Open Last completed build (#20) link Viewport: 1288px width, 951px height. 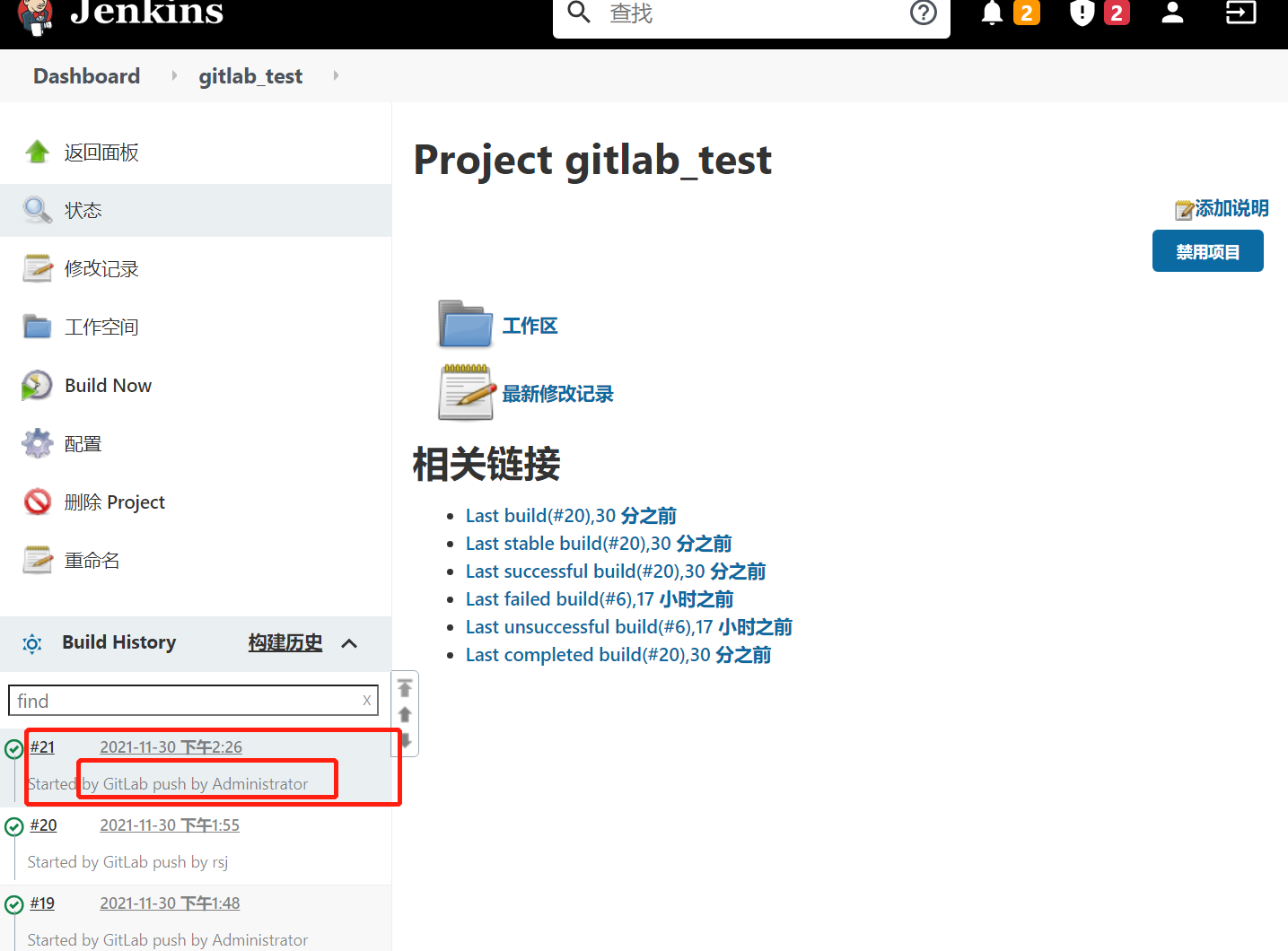pyautogui.click(x=618, y=654)
